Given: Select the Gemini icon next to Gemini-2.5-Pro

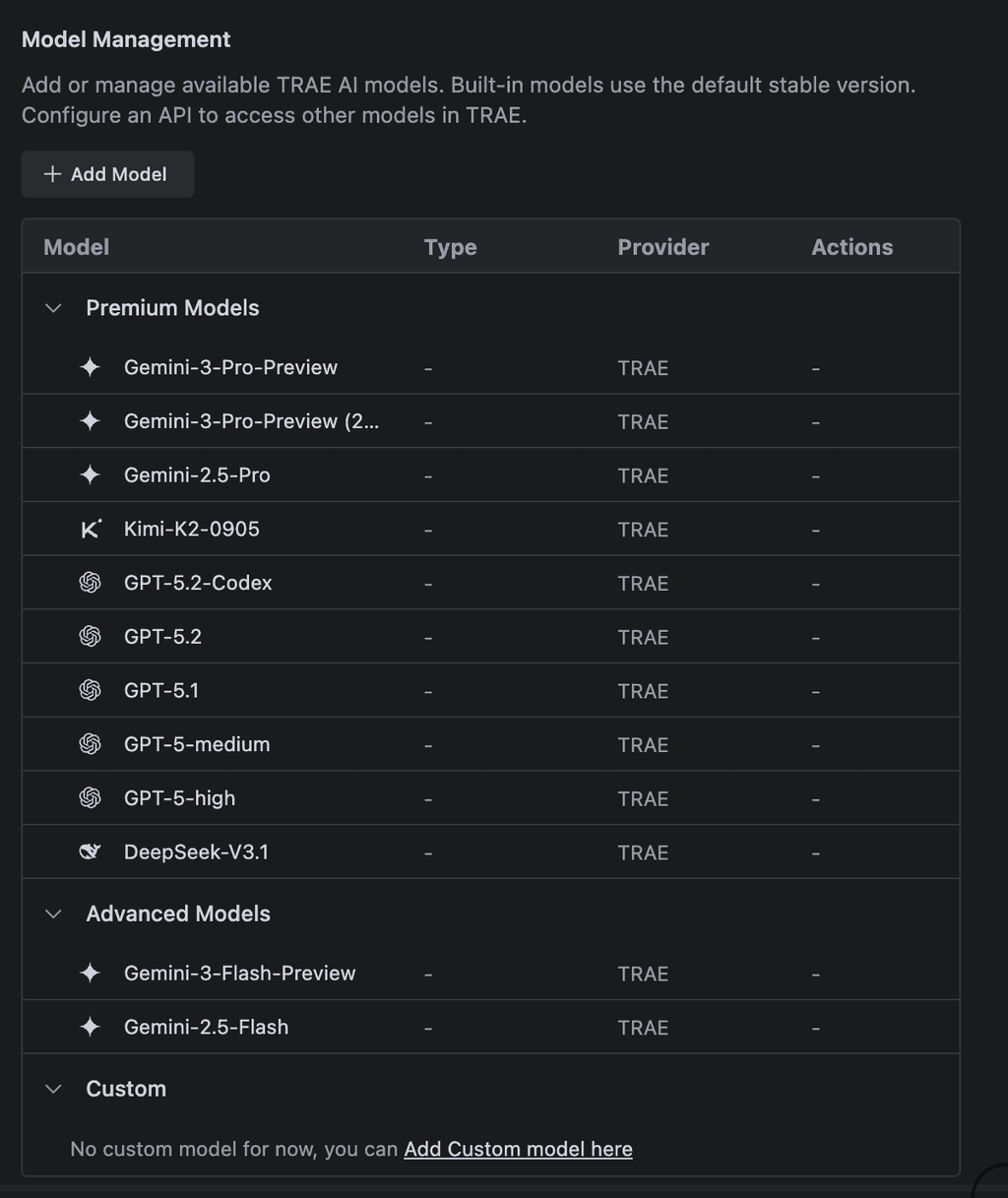Looking at the screenshot, I should coord(90,474).
